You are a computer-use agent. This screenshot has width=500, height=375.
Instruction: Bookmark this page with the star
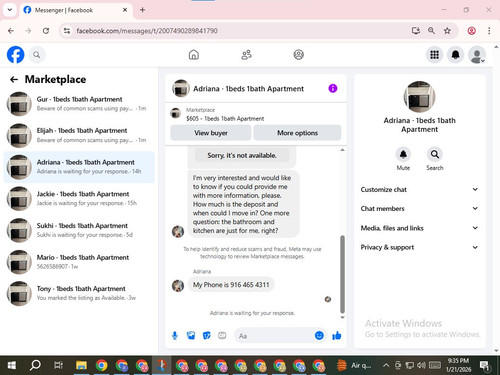447,31
